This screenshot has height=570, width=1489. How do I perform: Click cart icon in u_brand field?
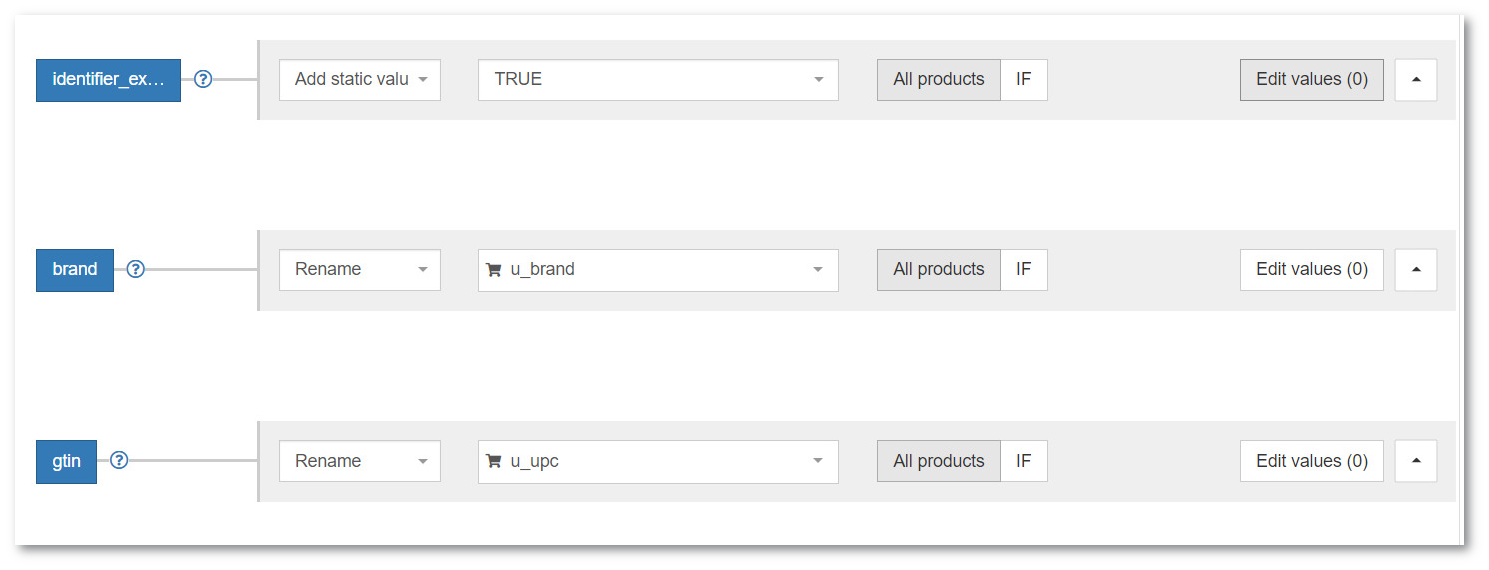(493, 270)
